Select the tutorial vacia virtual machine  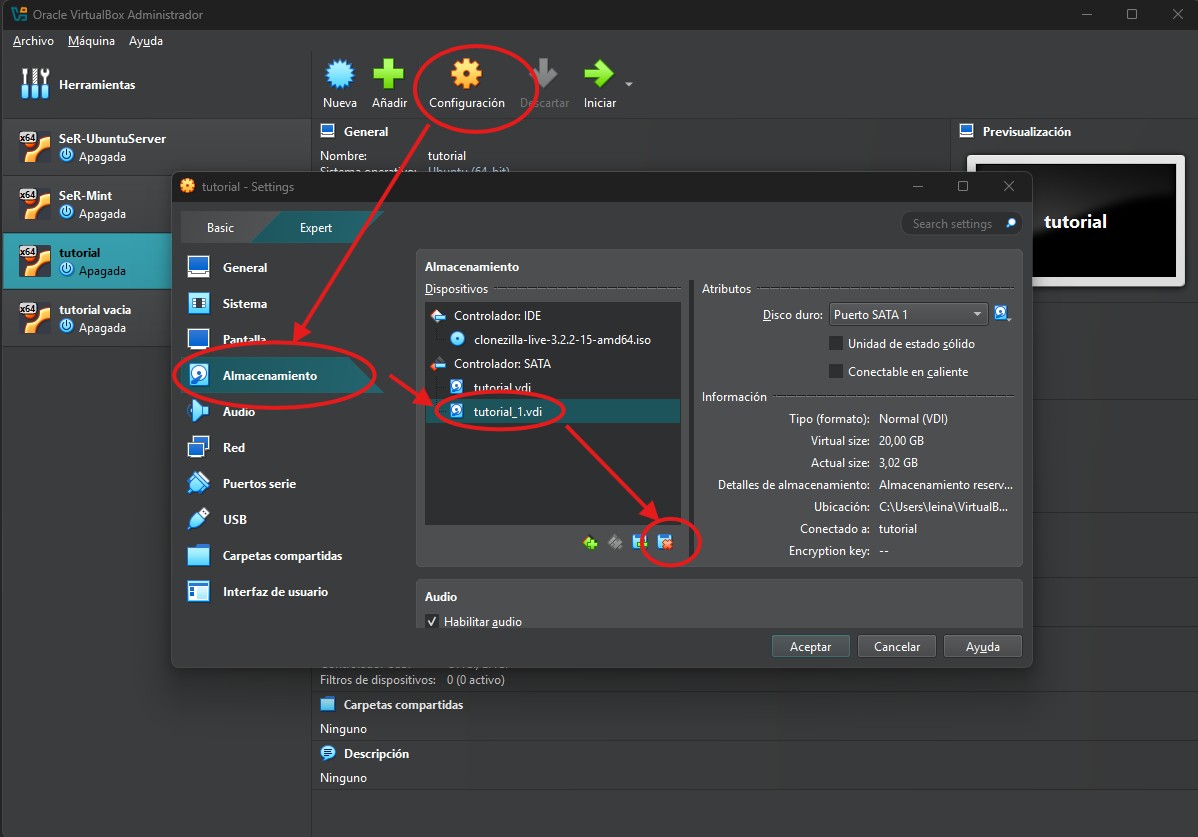coord(88,318)
